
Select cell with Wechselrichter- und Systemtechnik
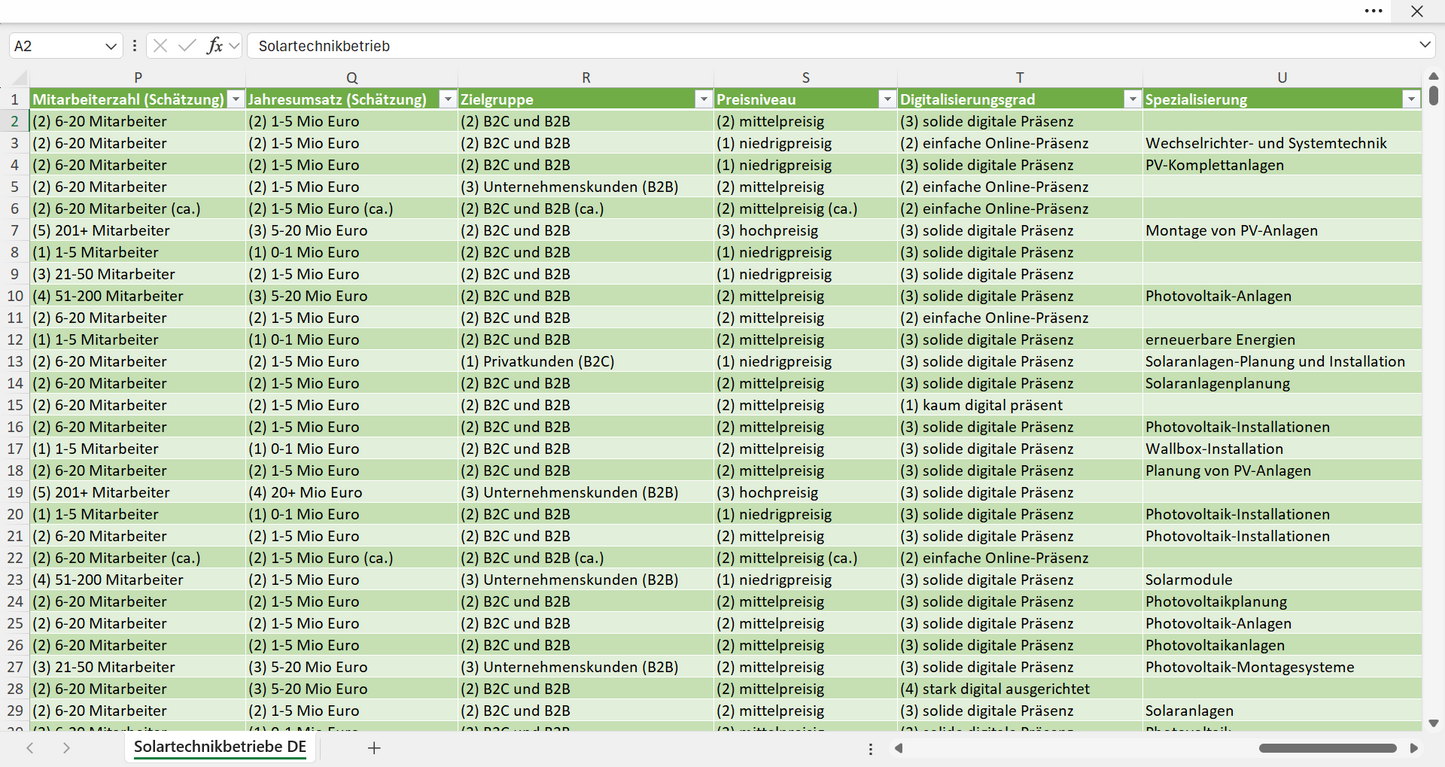tap(1282, 143)
